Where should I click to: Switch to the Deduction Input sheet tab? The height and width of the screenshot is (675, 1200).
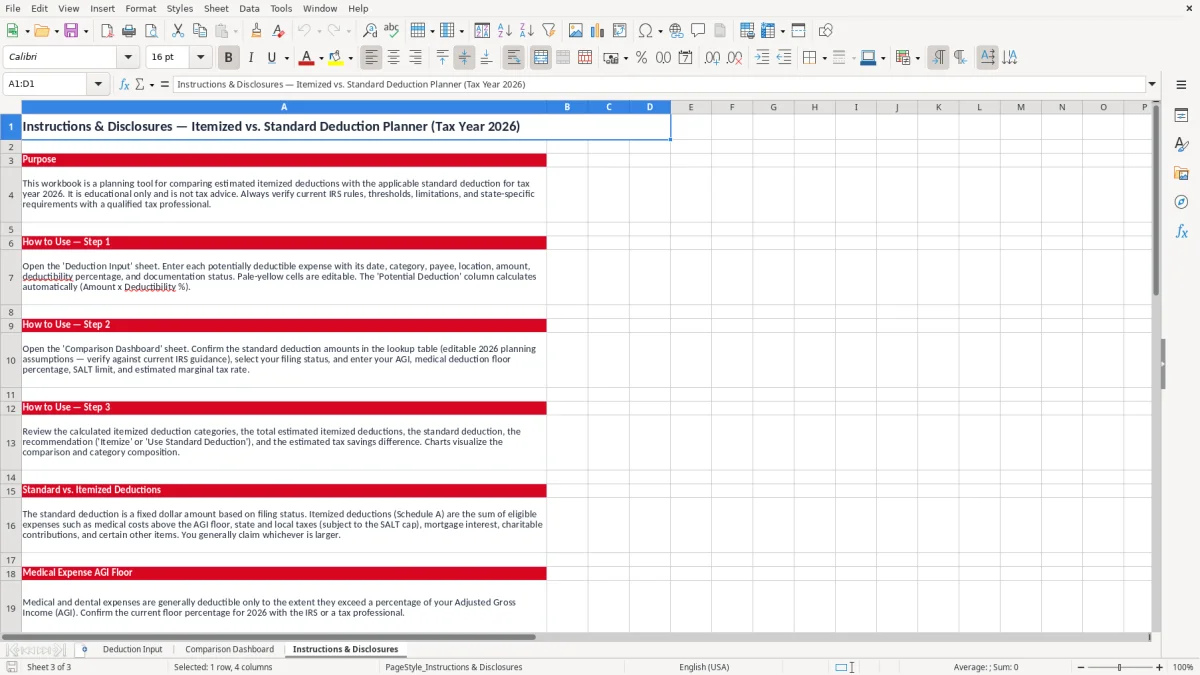point(132,649)
